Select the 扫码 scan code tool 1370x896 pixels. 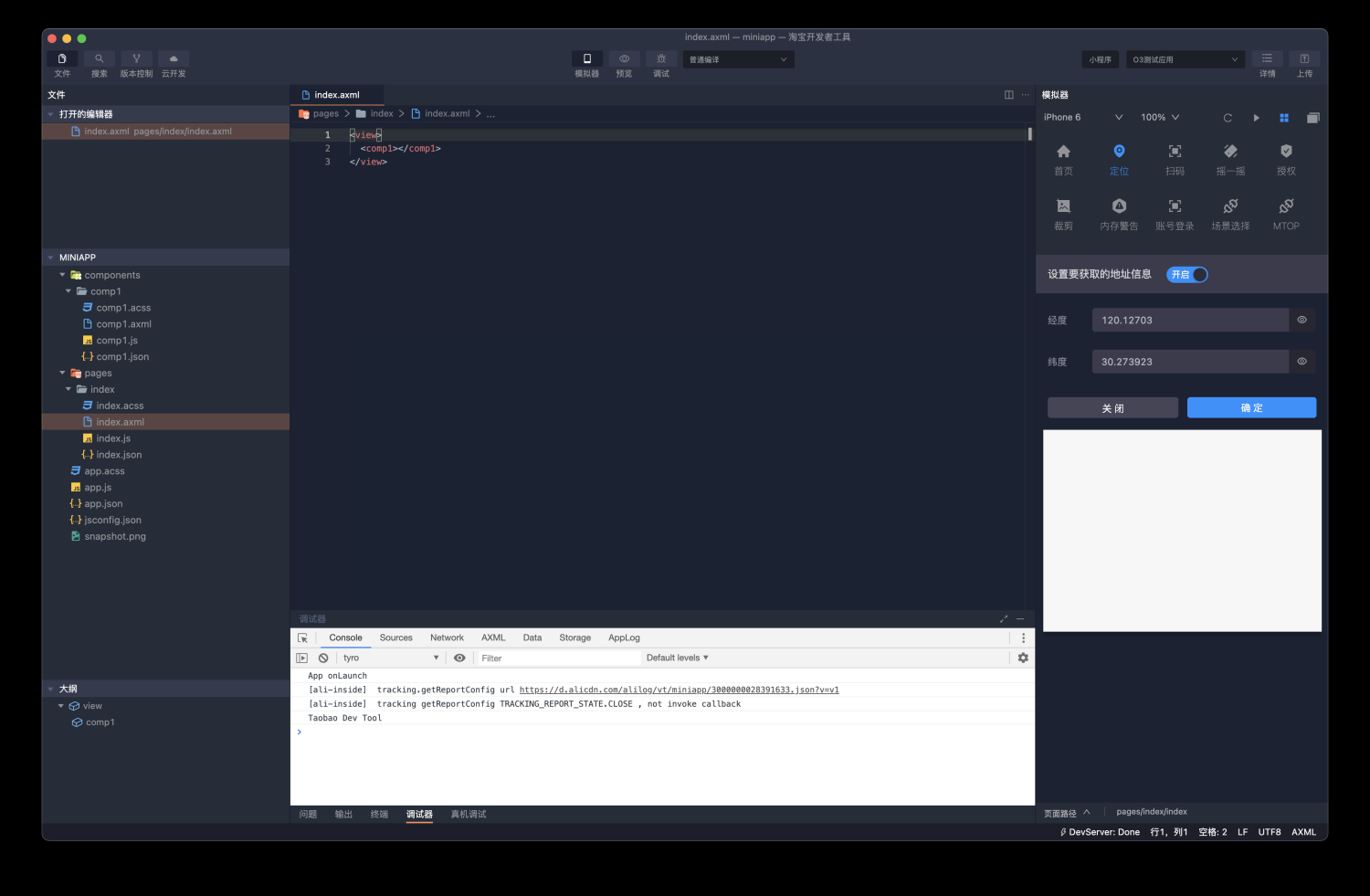point(1175,159)
